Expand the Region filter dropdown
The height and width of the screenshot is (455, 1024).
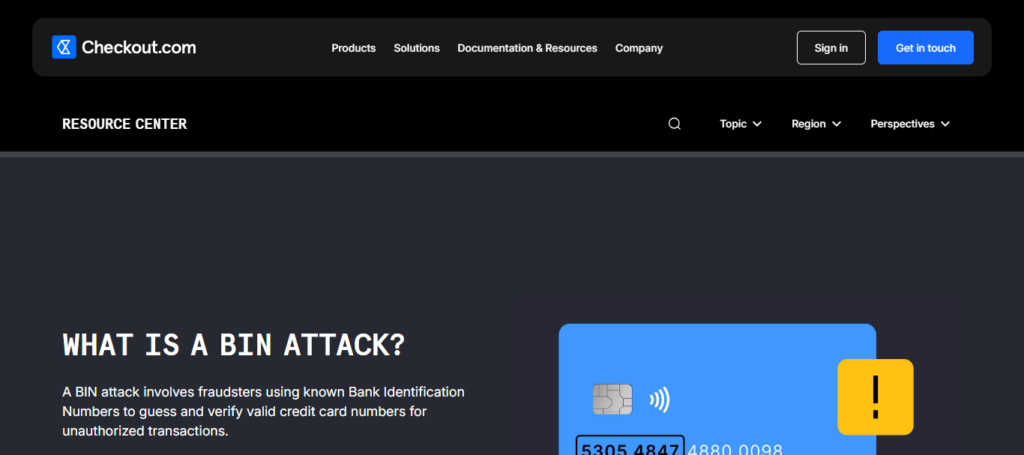click(x=816, y=123)
